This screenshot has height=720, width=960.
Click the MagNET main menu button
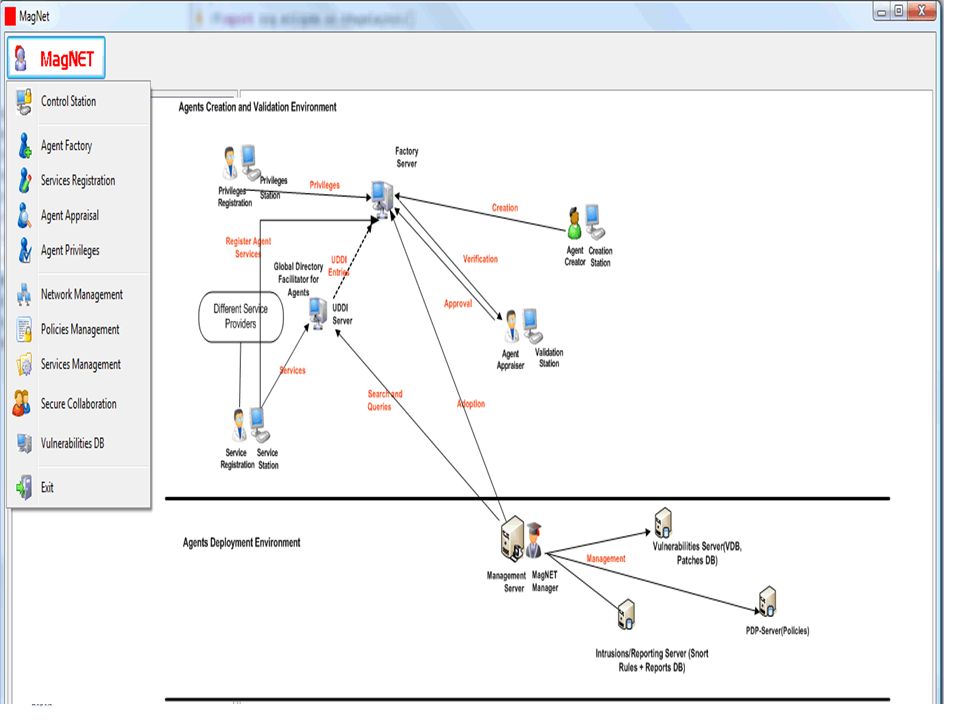[x=56, y=58]
